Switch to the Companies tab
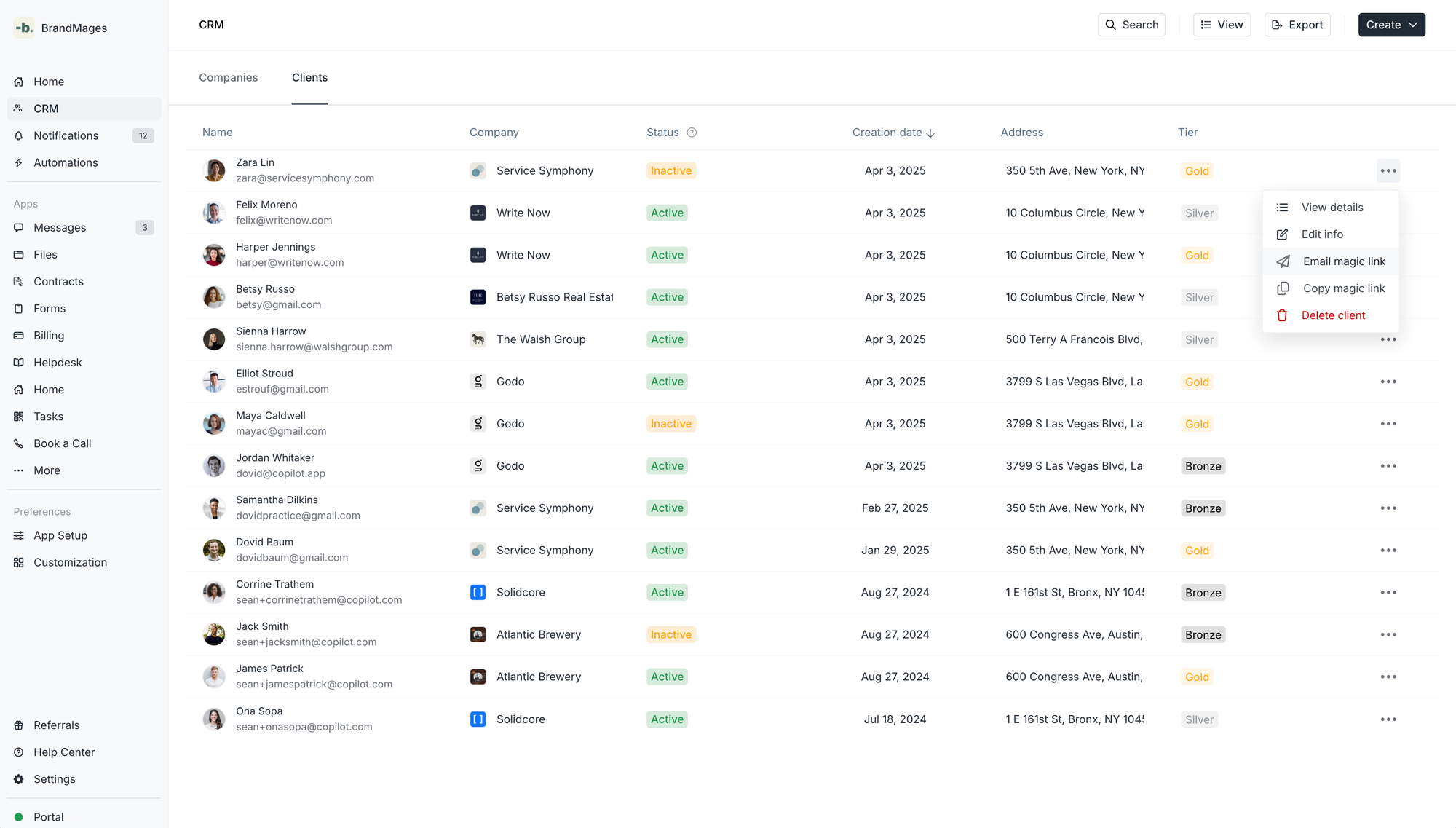Viewport: 1456px width, 828px height. coord(228,78)
